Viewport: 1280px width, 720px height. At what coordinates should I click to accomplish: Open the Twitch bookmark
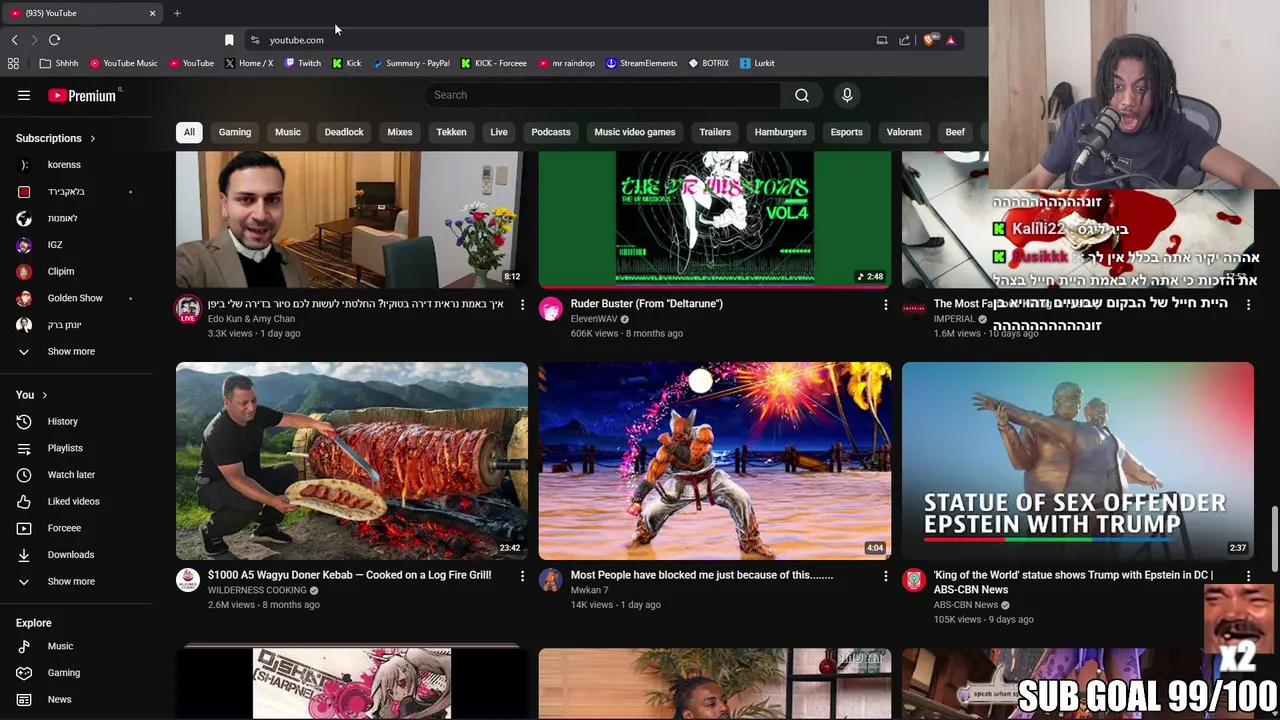pos(303,63)
